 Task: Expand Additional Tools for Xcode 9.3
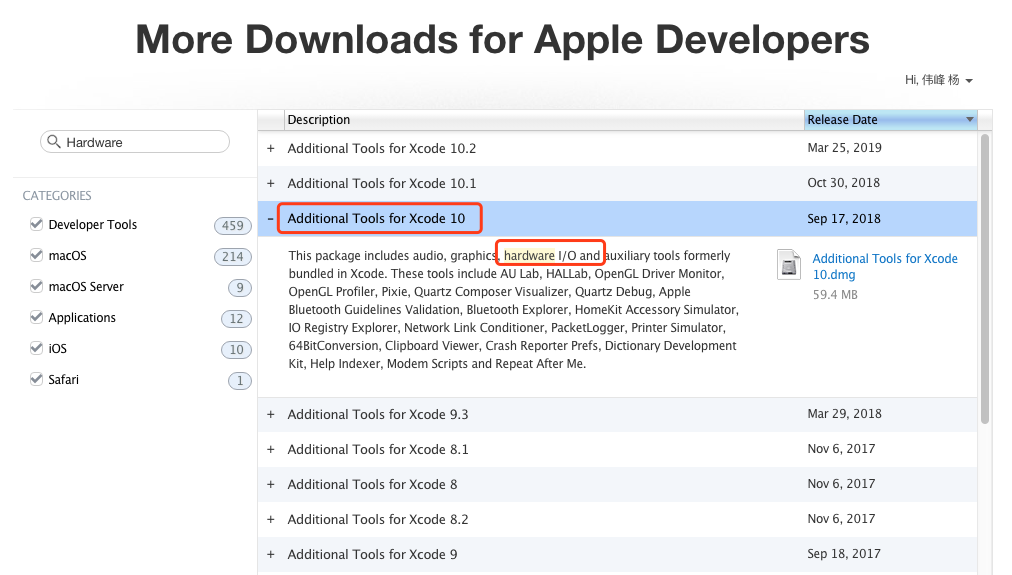point(271,414)
